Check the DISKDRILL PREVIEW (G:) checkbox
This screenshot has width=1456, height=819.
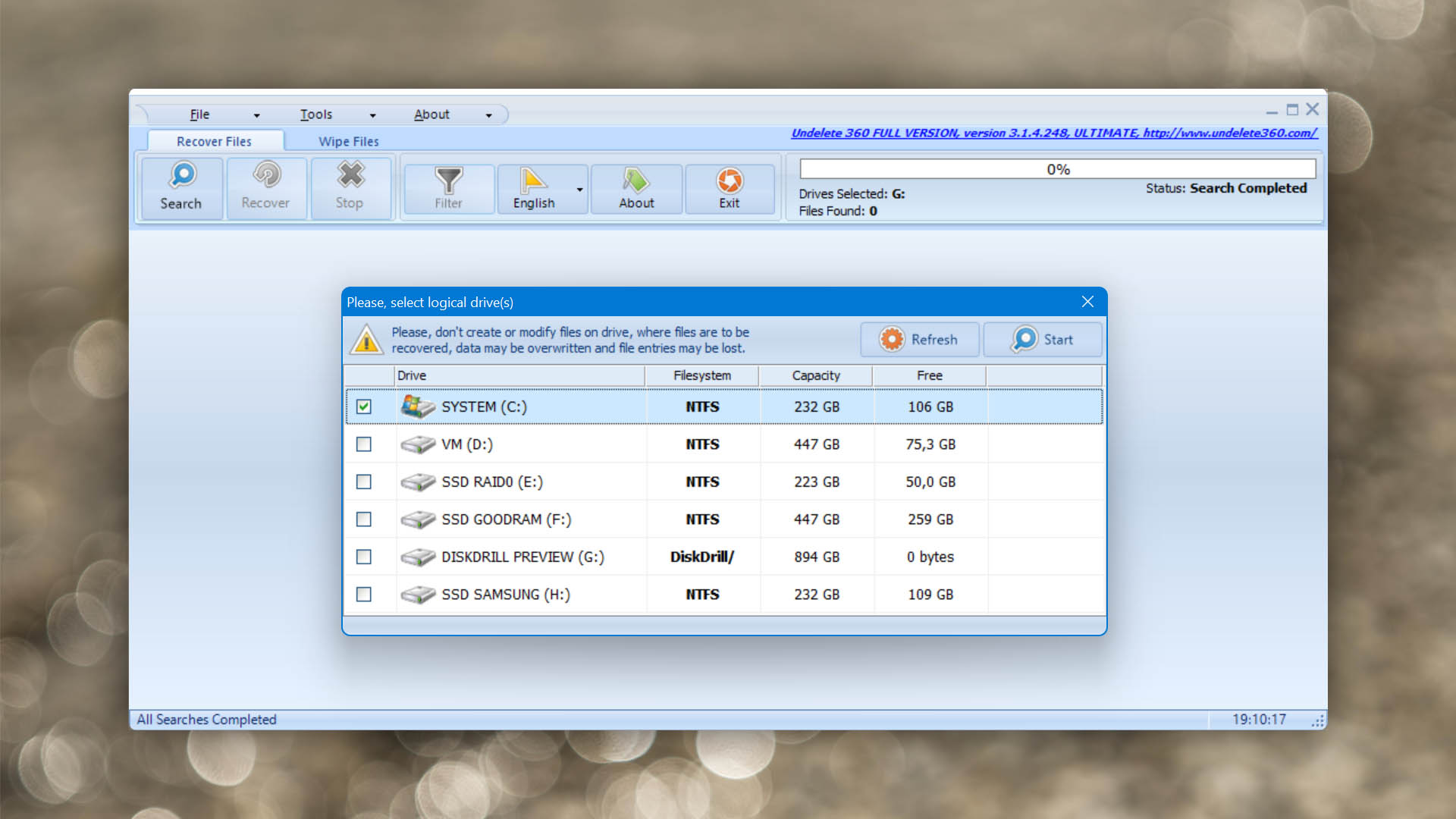(x=364, y=557)
